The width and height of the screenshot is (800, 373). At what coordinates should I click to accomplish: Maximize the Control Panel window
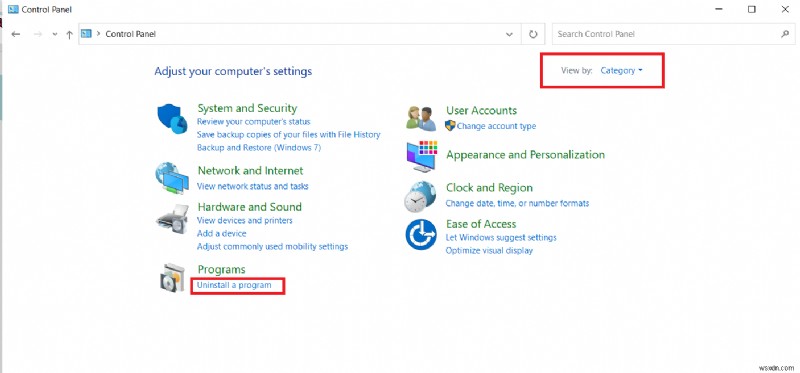pyautogui.click(x=752, y=9)
